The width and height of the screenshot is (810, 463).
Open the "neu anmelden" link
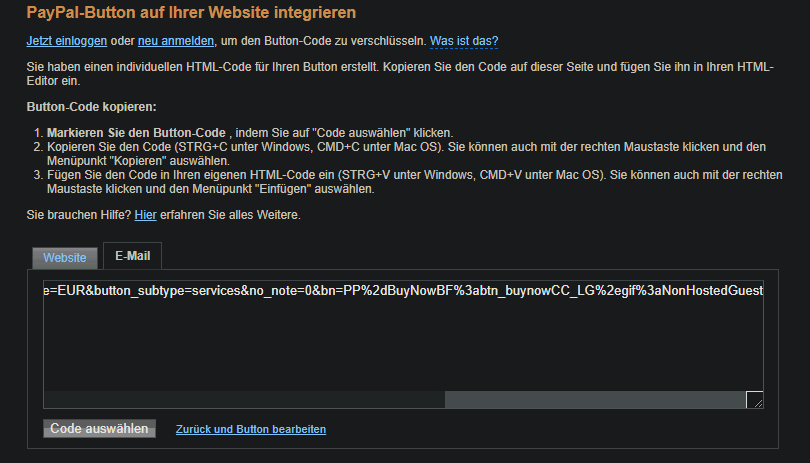176,41
